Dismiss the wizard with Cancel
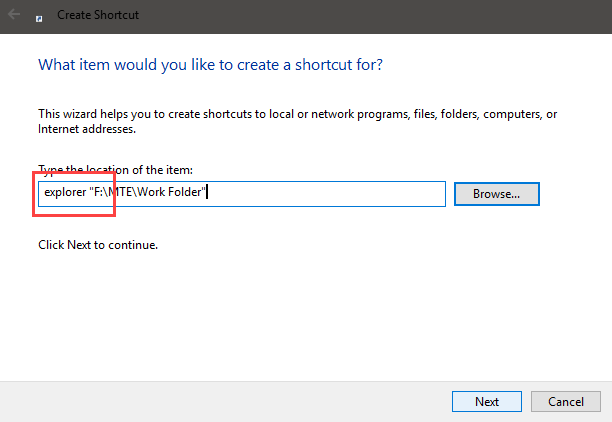 (x=566, y=401)
